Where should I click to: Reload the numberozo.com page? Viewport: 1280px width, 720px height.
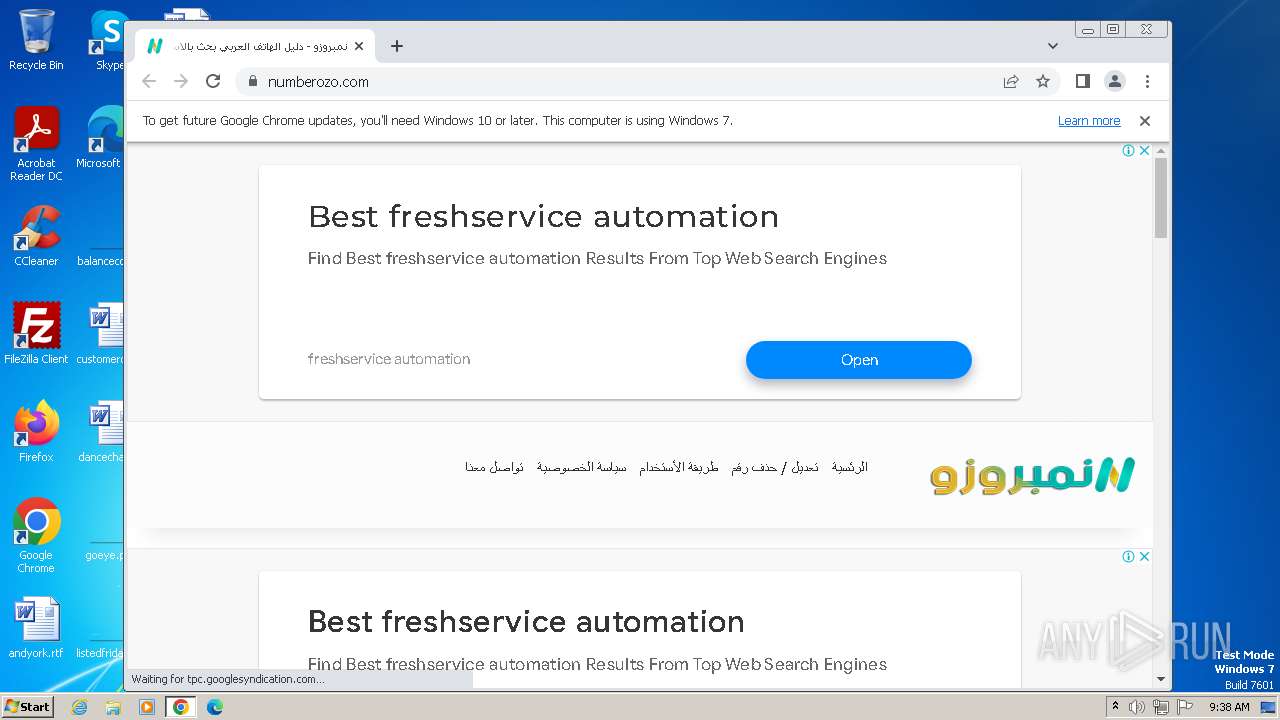point(213,81)
